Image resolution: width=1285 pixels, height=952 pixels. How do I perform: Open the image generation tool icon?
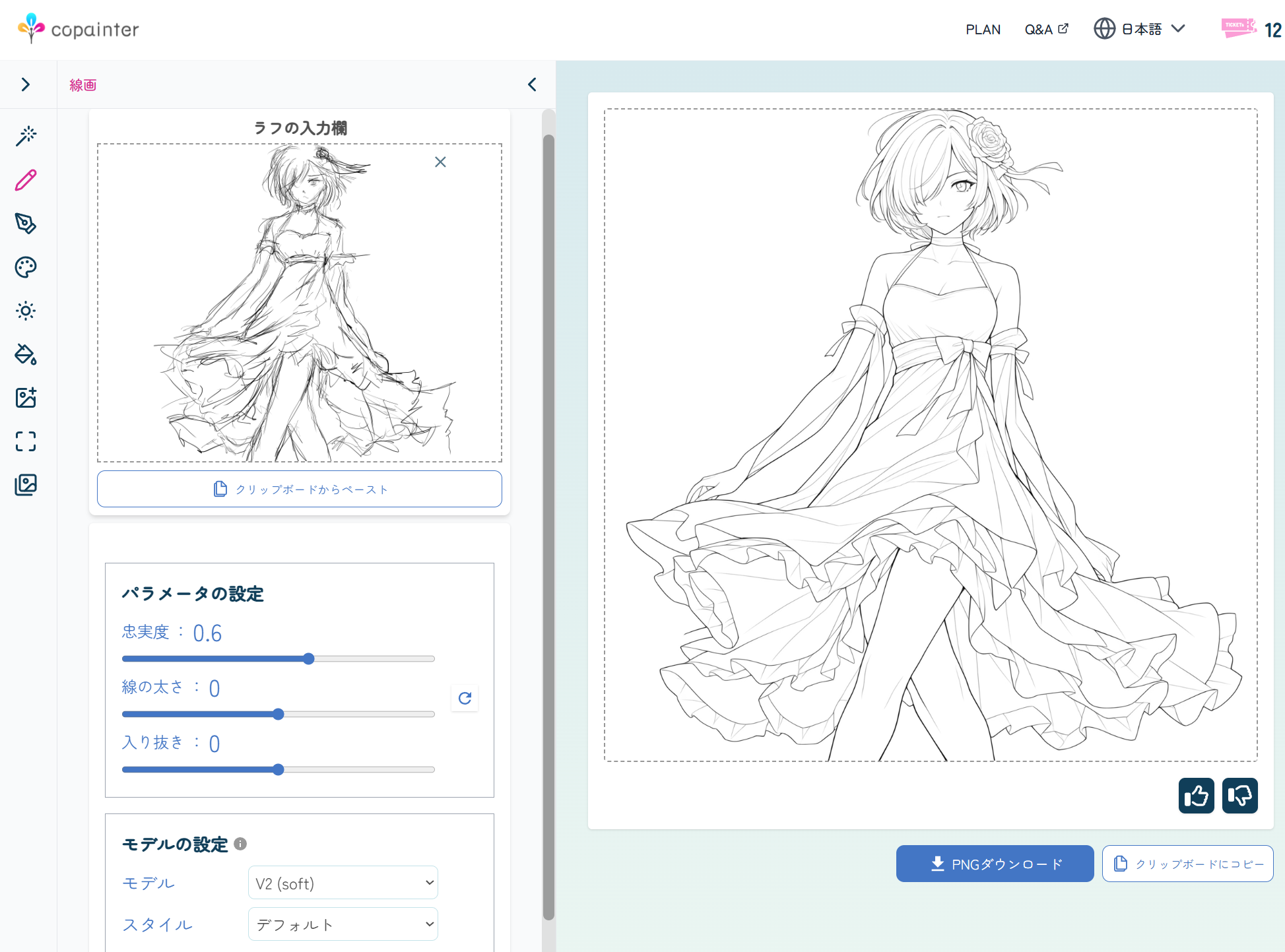[x=26, y=398]
